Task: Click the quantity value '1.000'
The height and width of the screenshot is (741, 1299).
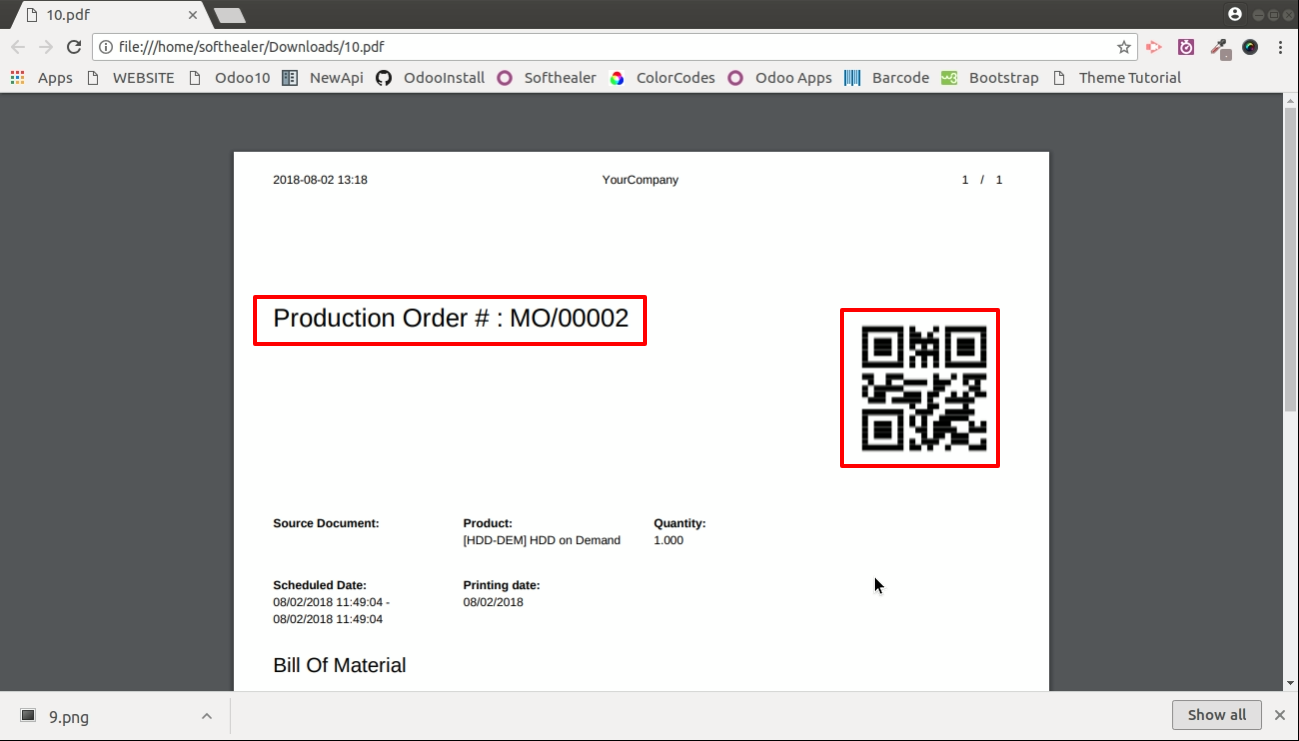Action: 669,540
